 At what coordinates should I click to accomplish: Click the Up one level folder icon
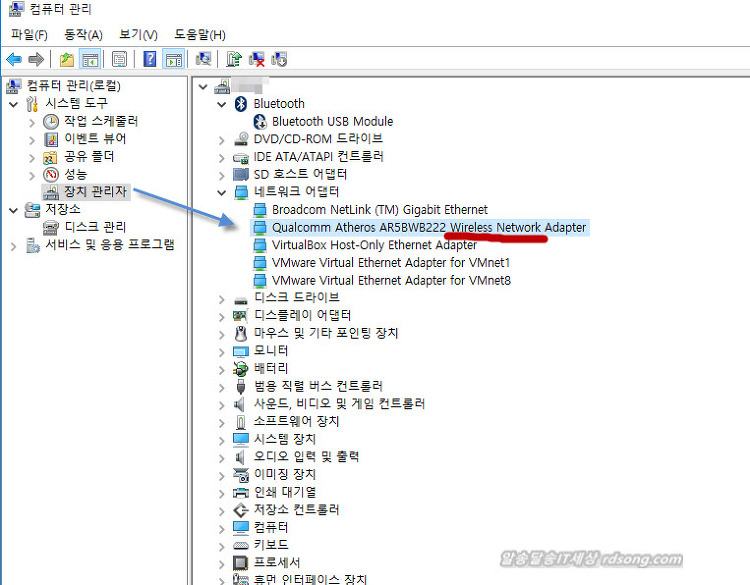point(67,59)
